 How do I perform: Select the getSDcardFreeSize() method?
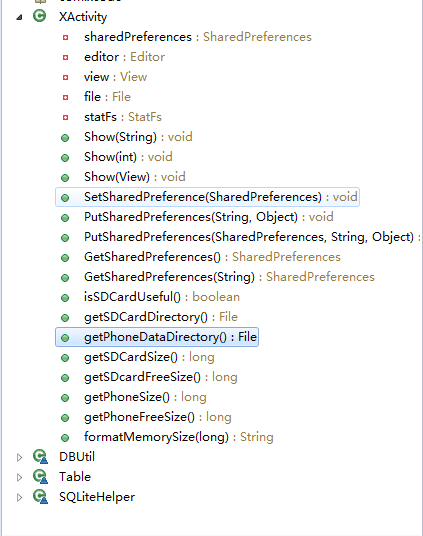[x=161, y=377]
